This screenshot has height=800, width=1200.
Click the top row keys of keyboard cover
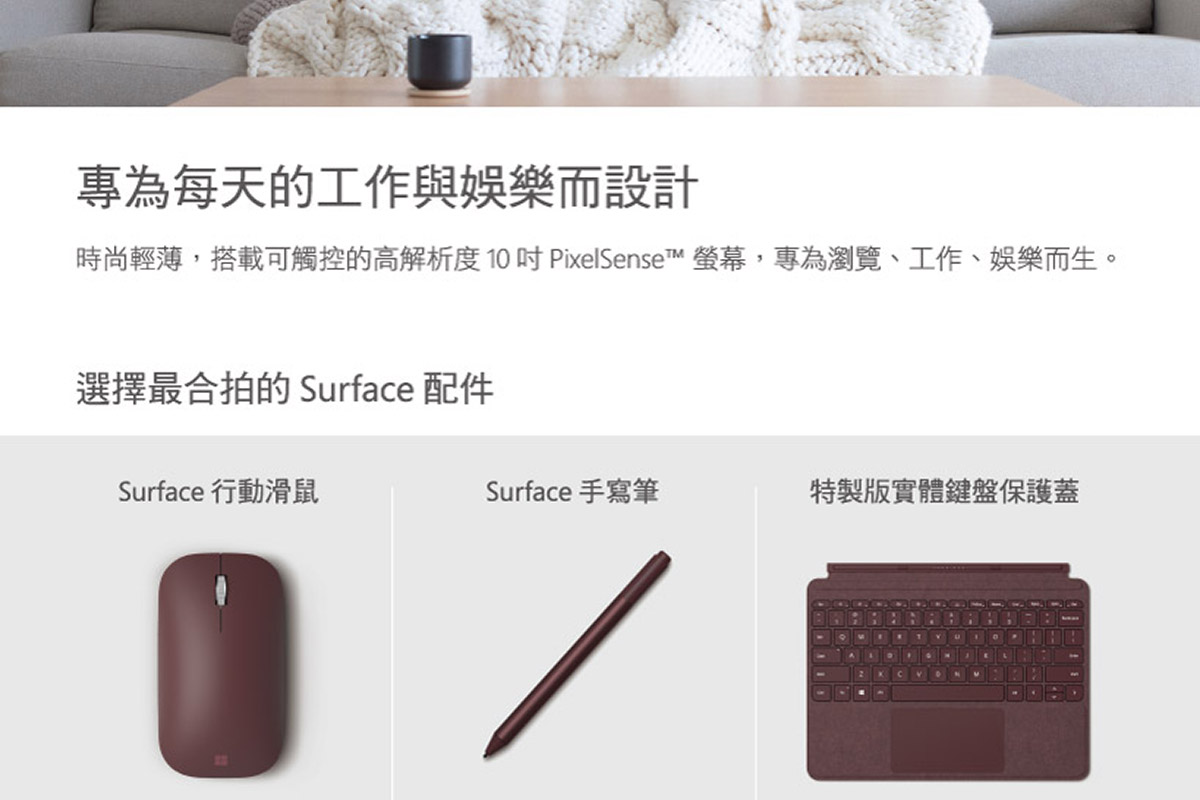coord(947,604)
